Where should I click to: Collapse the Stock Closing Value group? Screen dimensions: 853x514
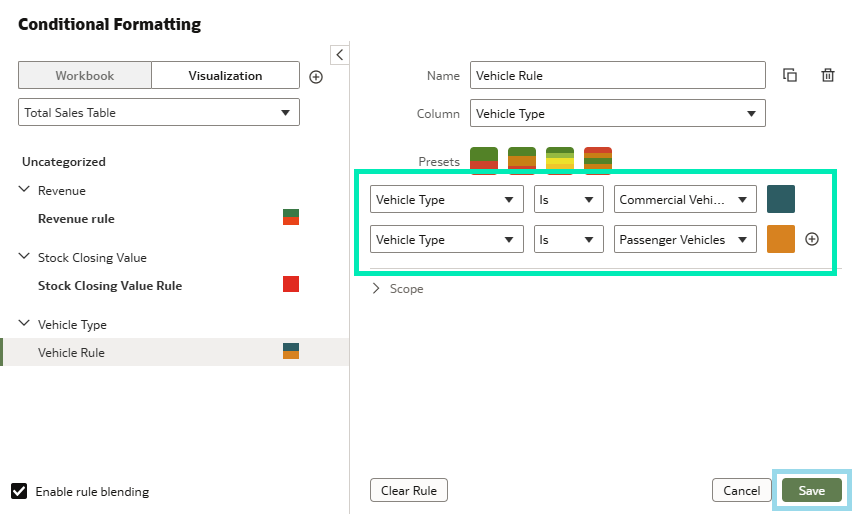(x=24, y=257)
